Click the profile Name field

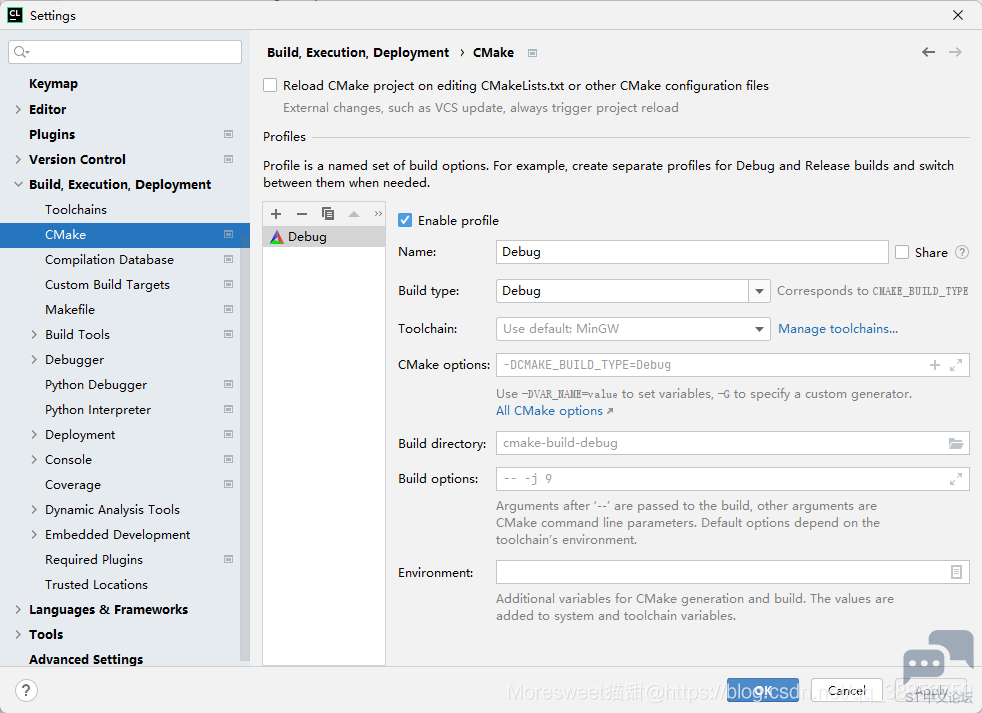pos(692,252)
